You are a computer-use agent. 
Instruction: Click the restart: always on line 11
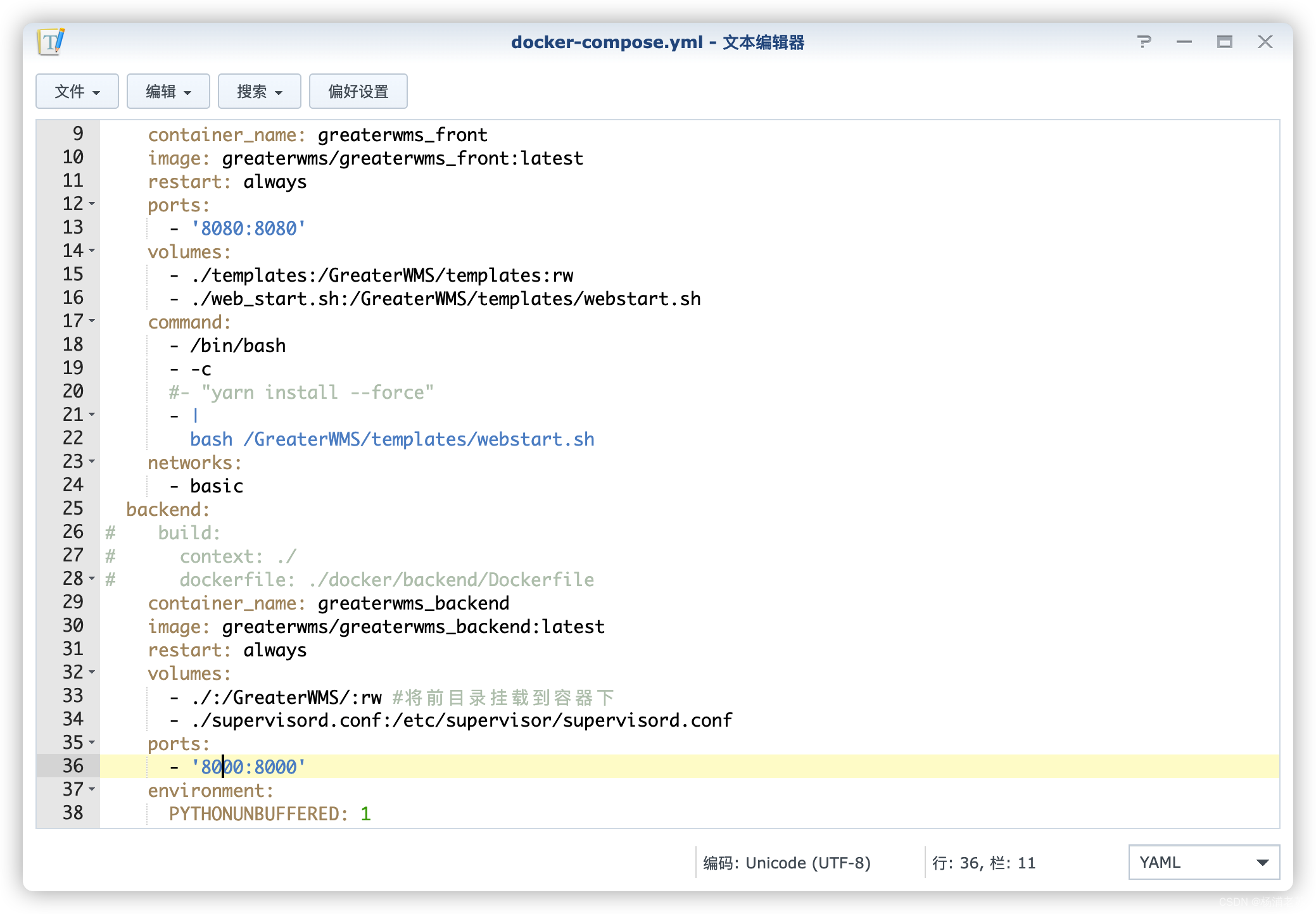[x=227, y=182]
